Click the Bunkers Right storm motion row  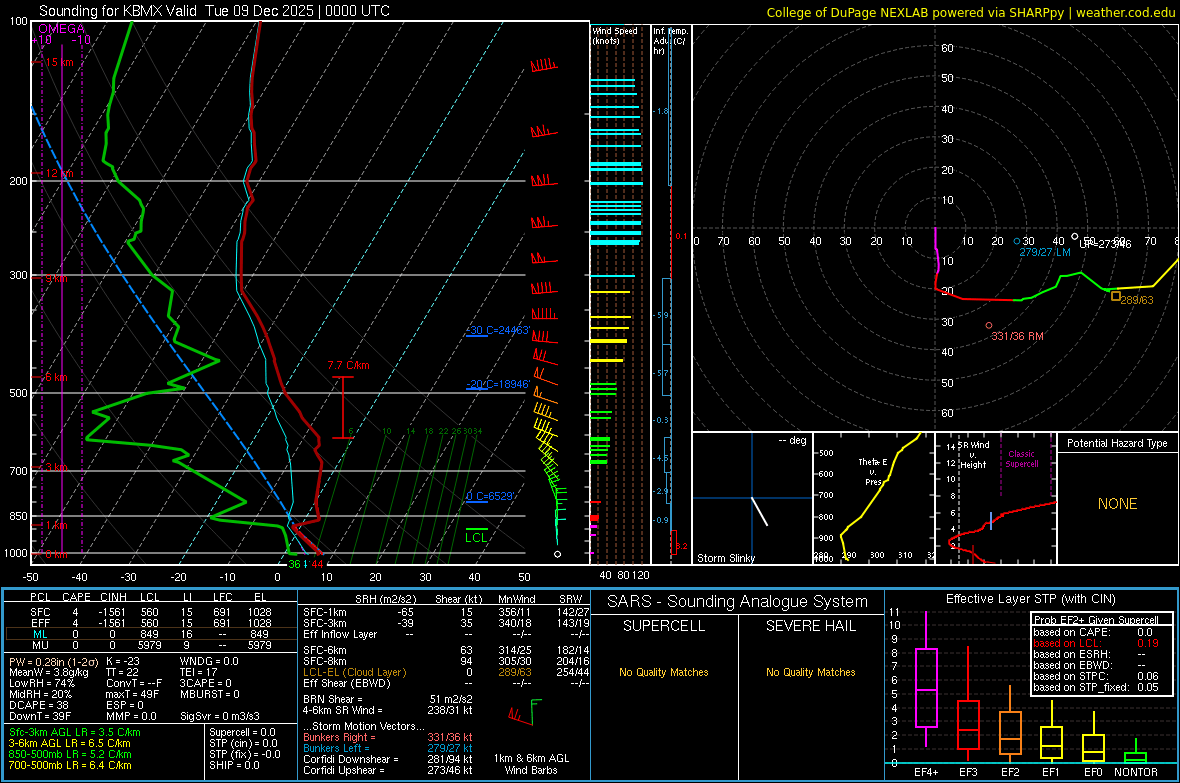(x=388, y=737)
